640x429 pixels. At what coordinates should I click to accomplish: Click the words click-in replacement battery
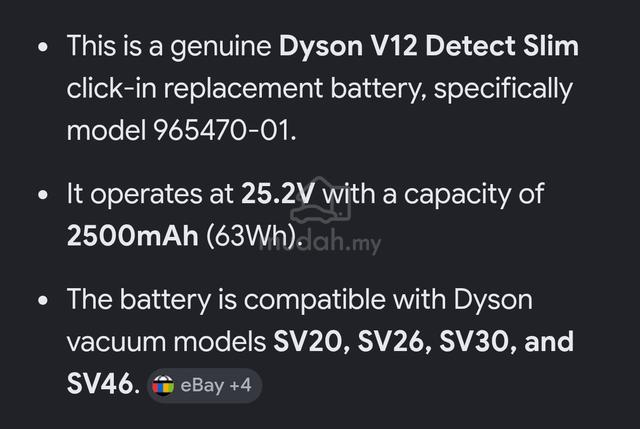248,88
